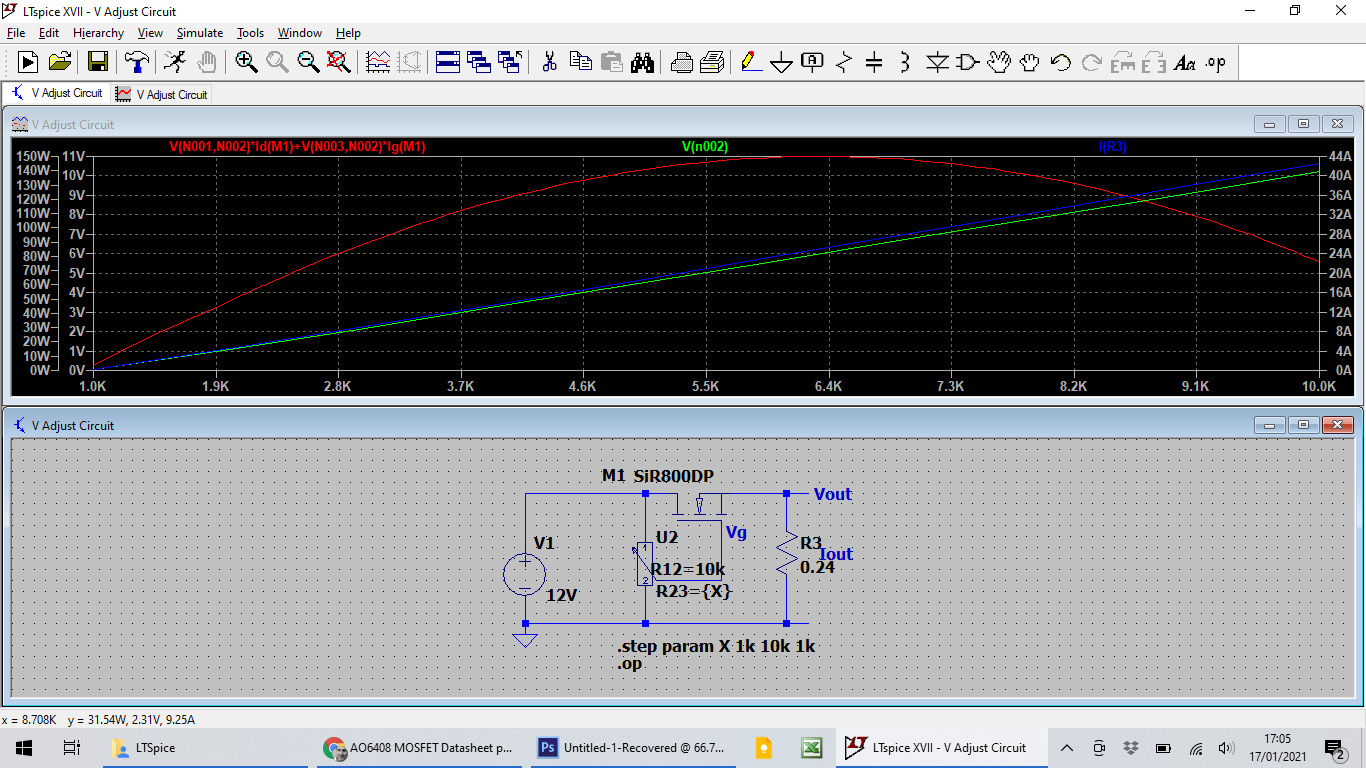This screenshot has width=1366, height=768.
Task: Click the green V(n002) trace label
Action: [x=705, y=147]
